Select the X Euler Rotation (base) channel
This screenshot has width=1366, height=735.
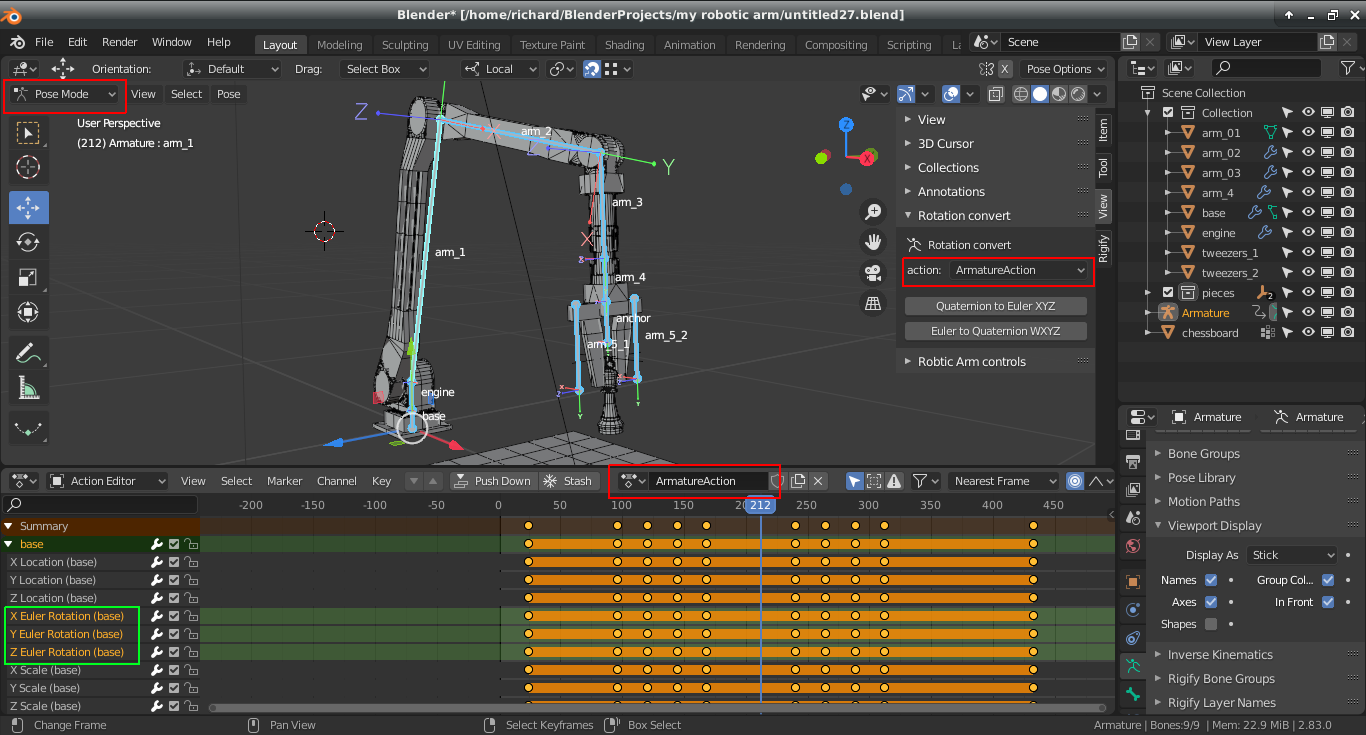pyautogui.click(x=67, y=616)
